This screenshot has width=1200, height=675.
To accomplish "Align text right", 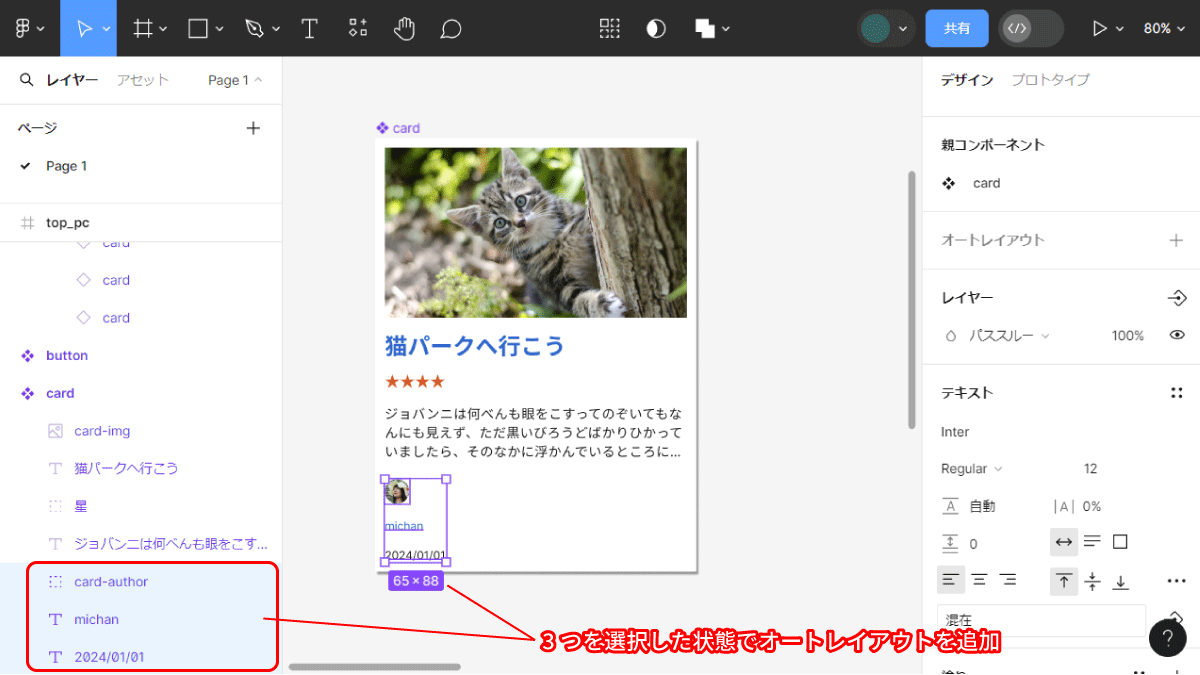I will pos(1008,580).
